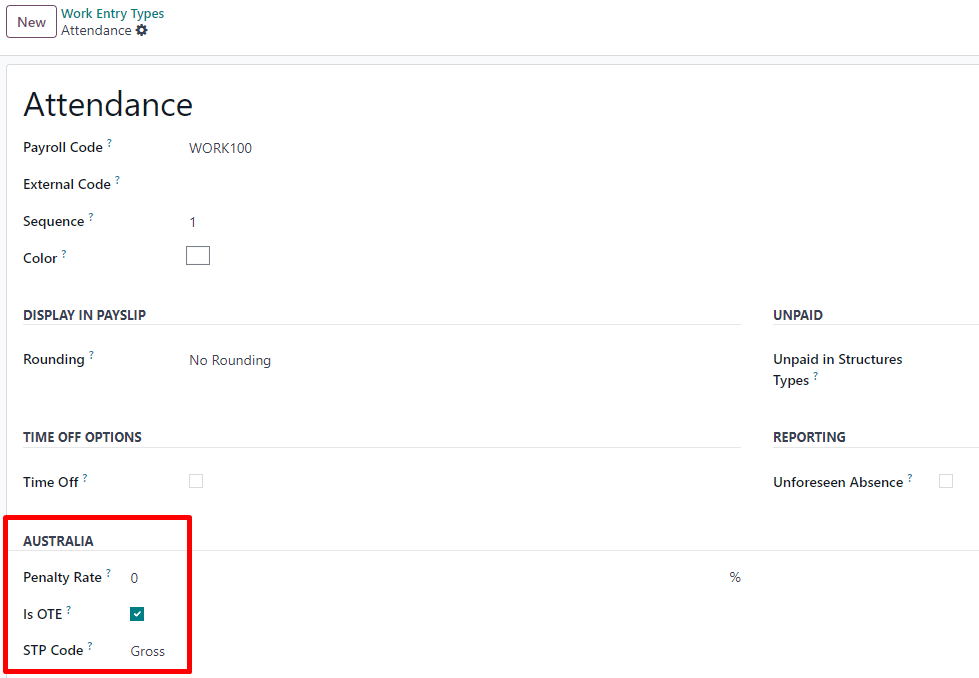Open the Rounding selection showing No Rounding

point(230,360)
